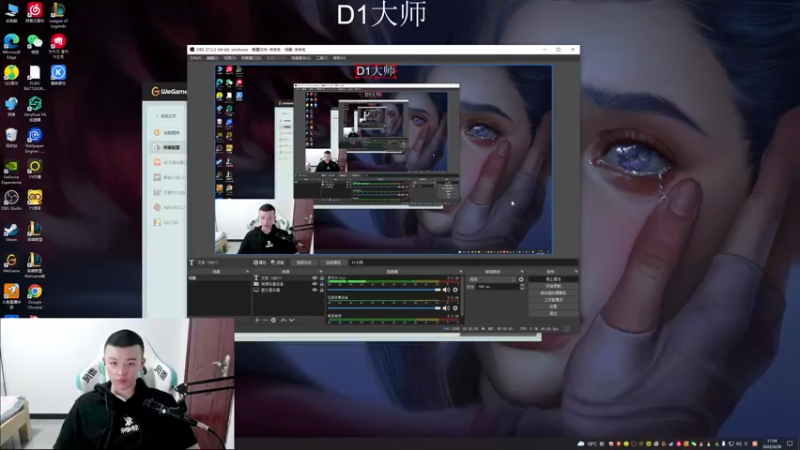
Task: Hide the text source using its eye
Action: [x=315, y=278]
